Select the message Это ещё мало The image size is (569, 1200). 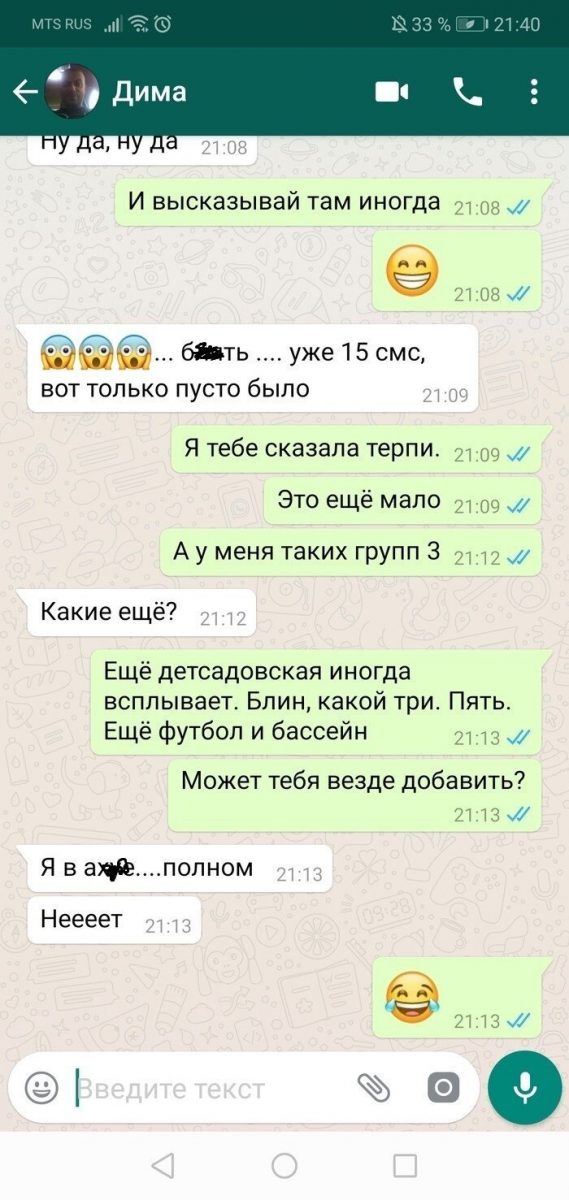pos(403,501)
